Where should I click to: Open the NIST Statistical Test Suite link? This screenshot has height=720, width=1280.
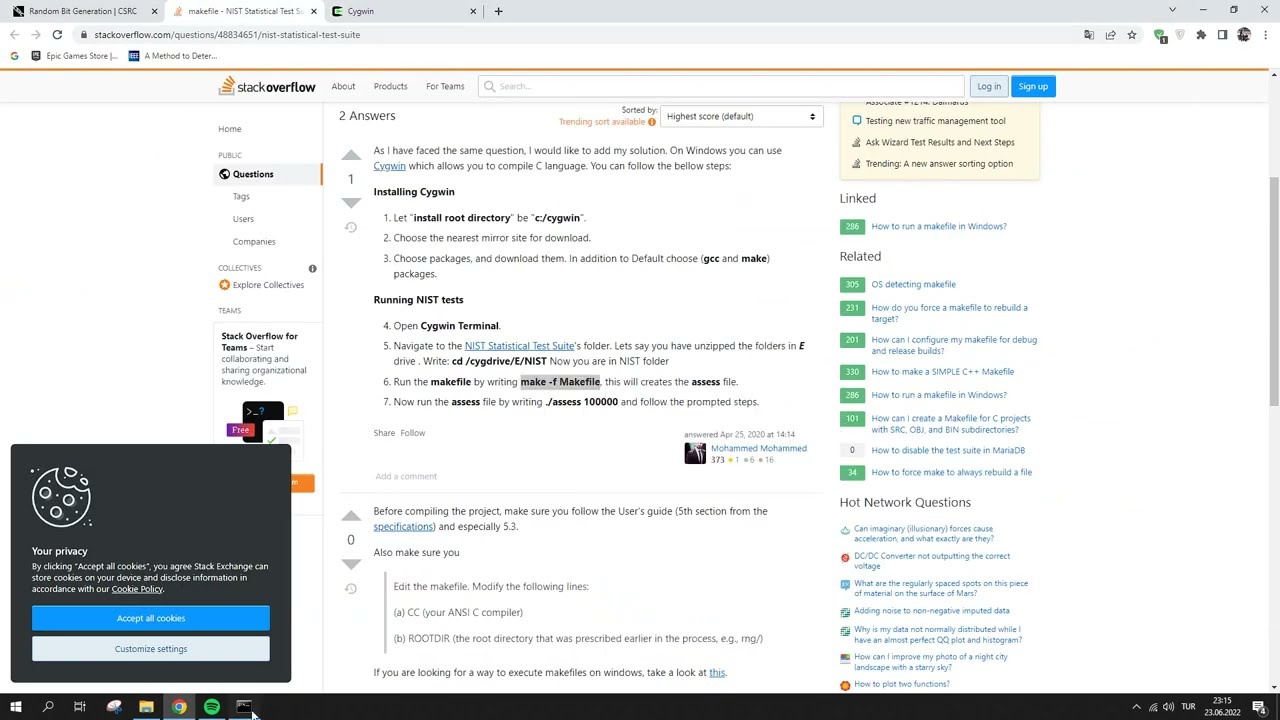click(x=519, y=346)
